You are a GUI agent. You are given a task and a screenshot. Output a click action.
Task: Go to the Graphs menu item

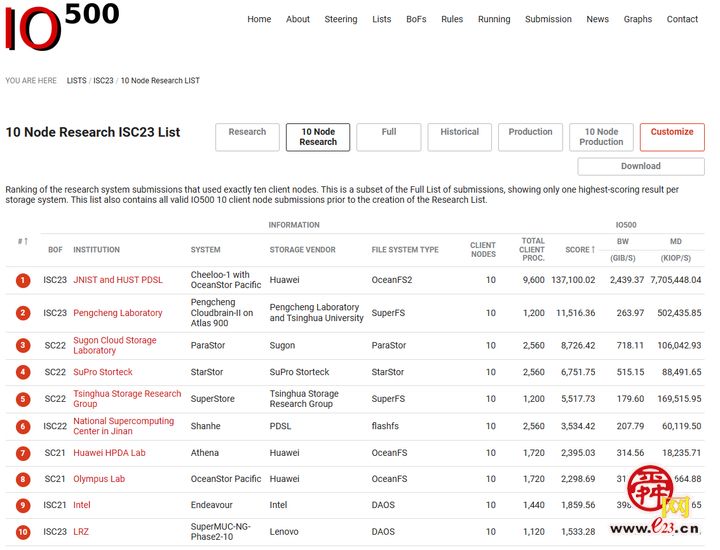click(637, 19)
